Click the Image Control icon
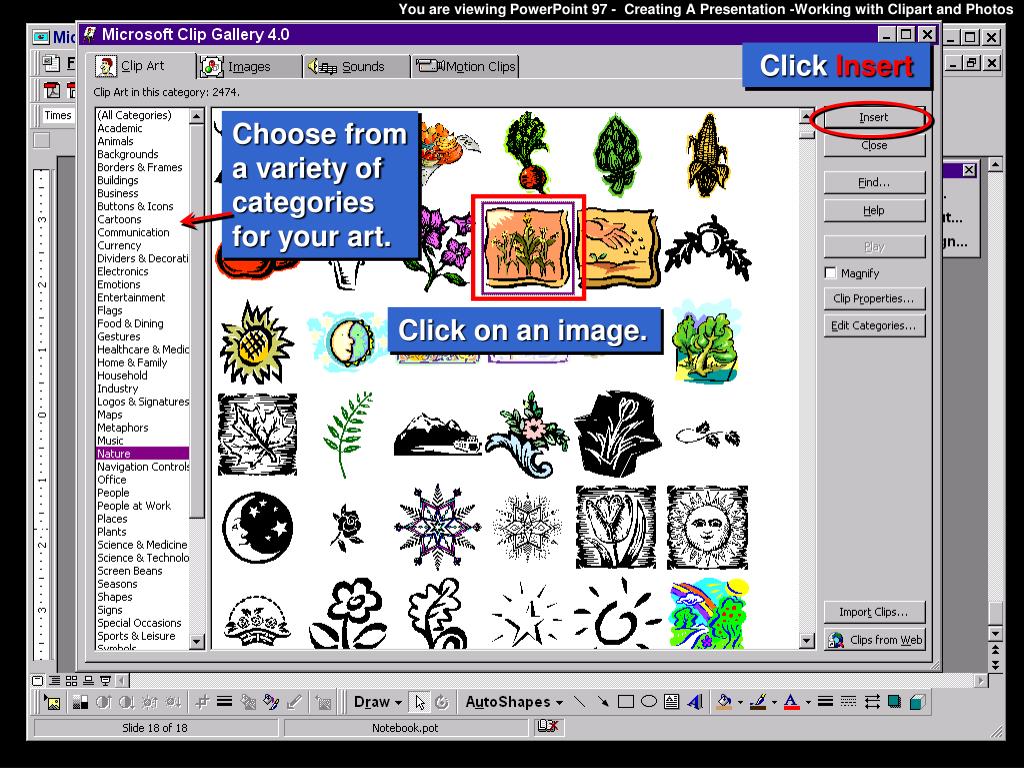Image resolution: width=1024 pixels, height=768 pixels. coord(80,703)
